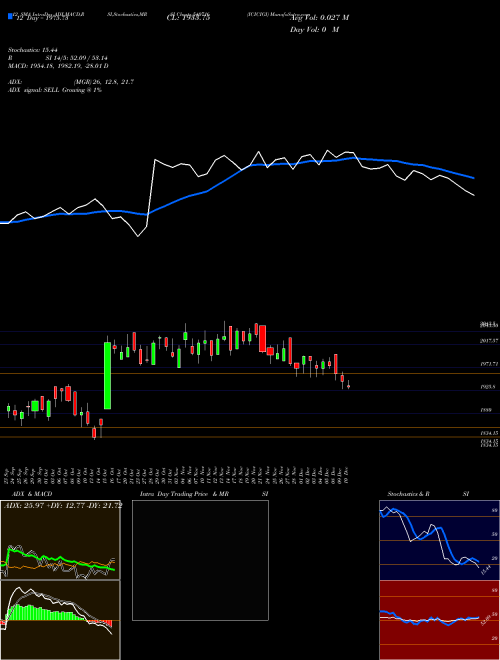Viewport: 500px width, 660px height.
Task: Select the Stochastics: 15.44 value line
Action: (x=32, y=50)
